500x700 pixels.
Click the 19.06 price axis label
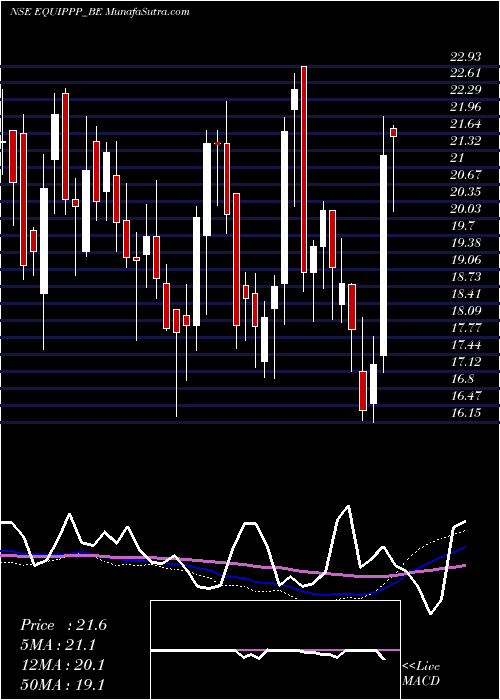click(x=466, y=260)
